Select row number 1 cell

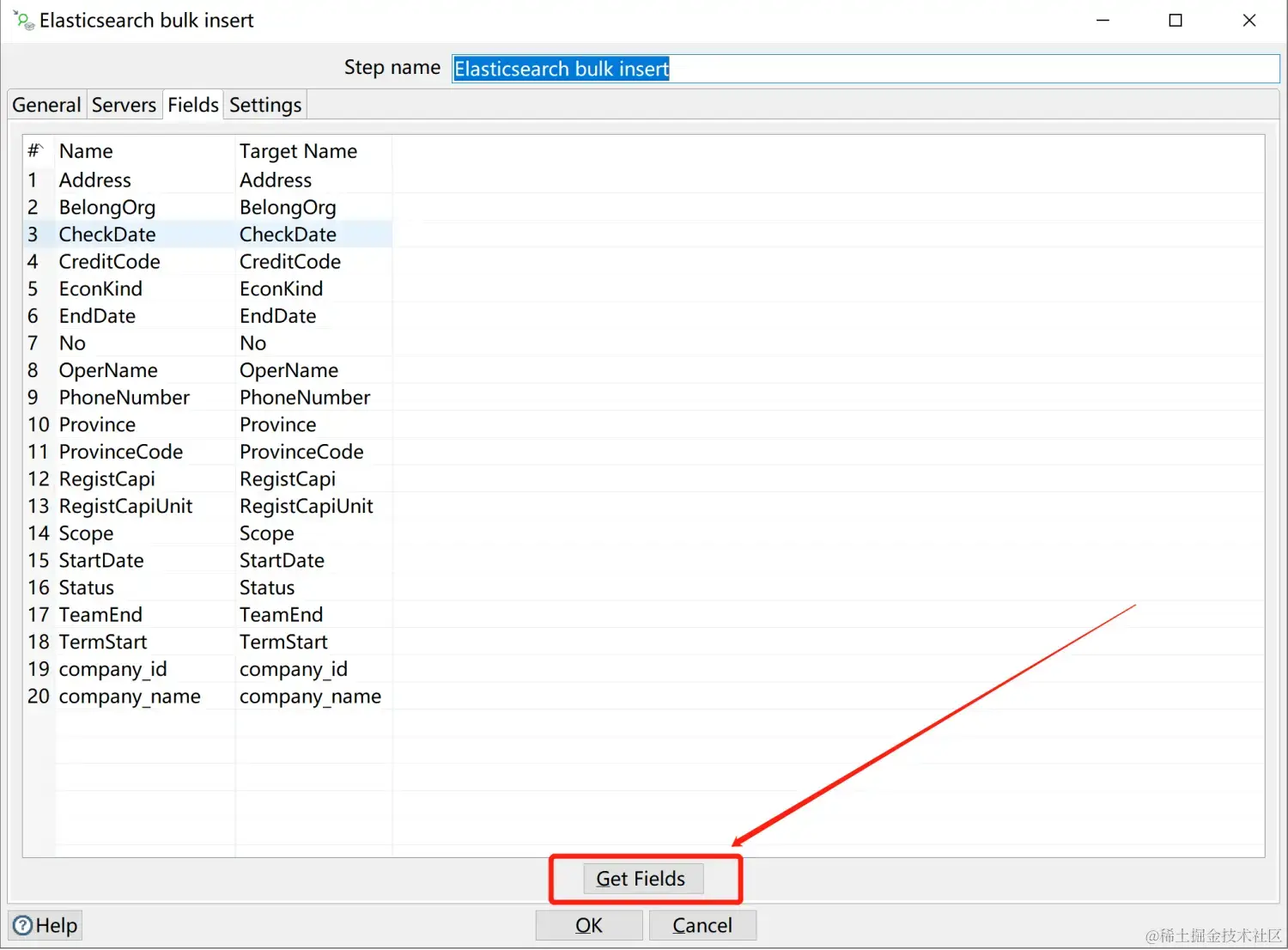[39, 180]
